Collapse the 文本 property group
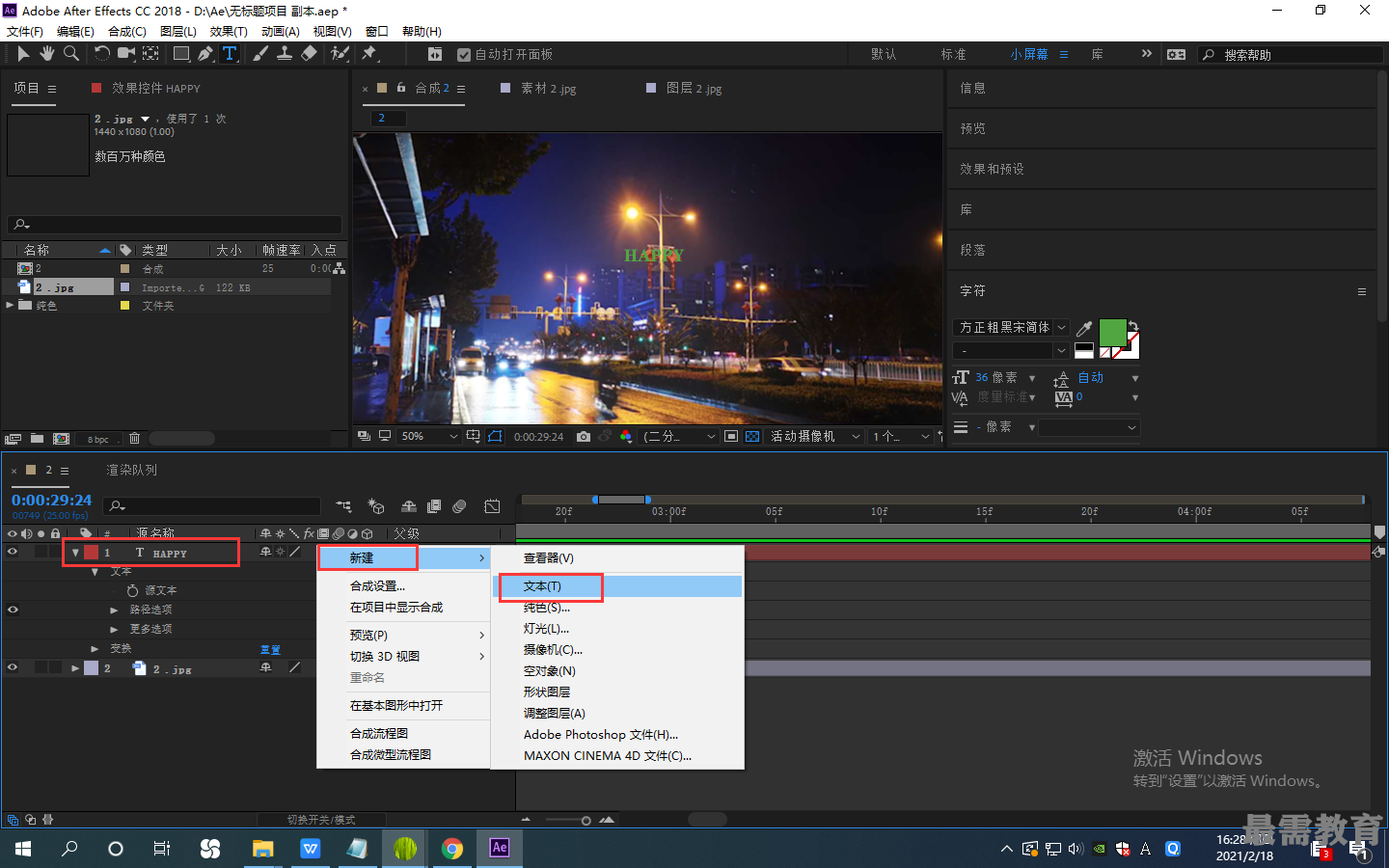The image size is (1389, 868). pyautogui.click(x=95, y=572)
